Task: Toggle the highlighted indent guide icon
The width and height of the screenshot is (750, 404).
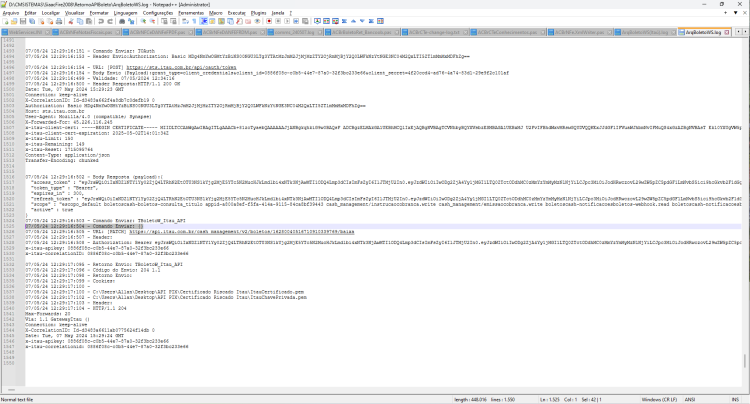Action: tap(204, 21)
